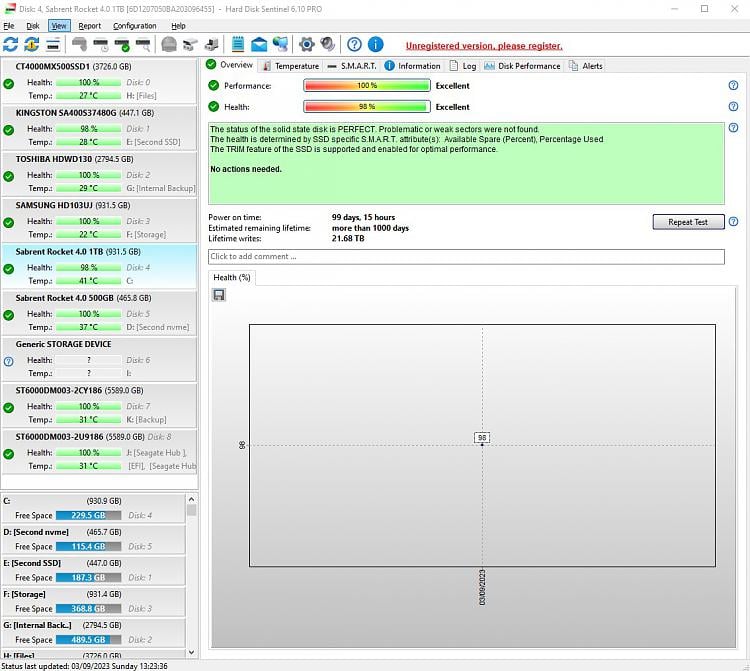This screenshot has height=671, width=750.
Task: Click the F: [Storage] volume entry
Action: (x=93, y=601)
